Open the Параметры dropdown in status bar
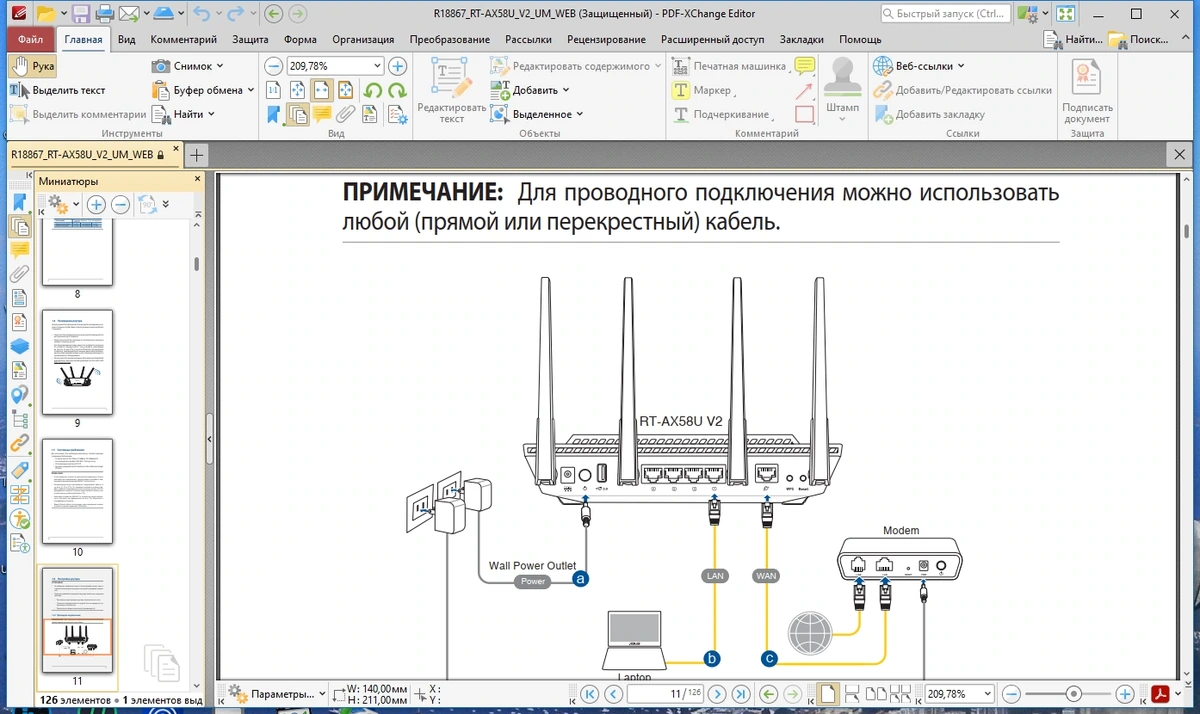Viewport: 1200px width, 714px height. (x=277, y=693)
